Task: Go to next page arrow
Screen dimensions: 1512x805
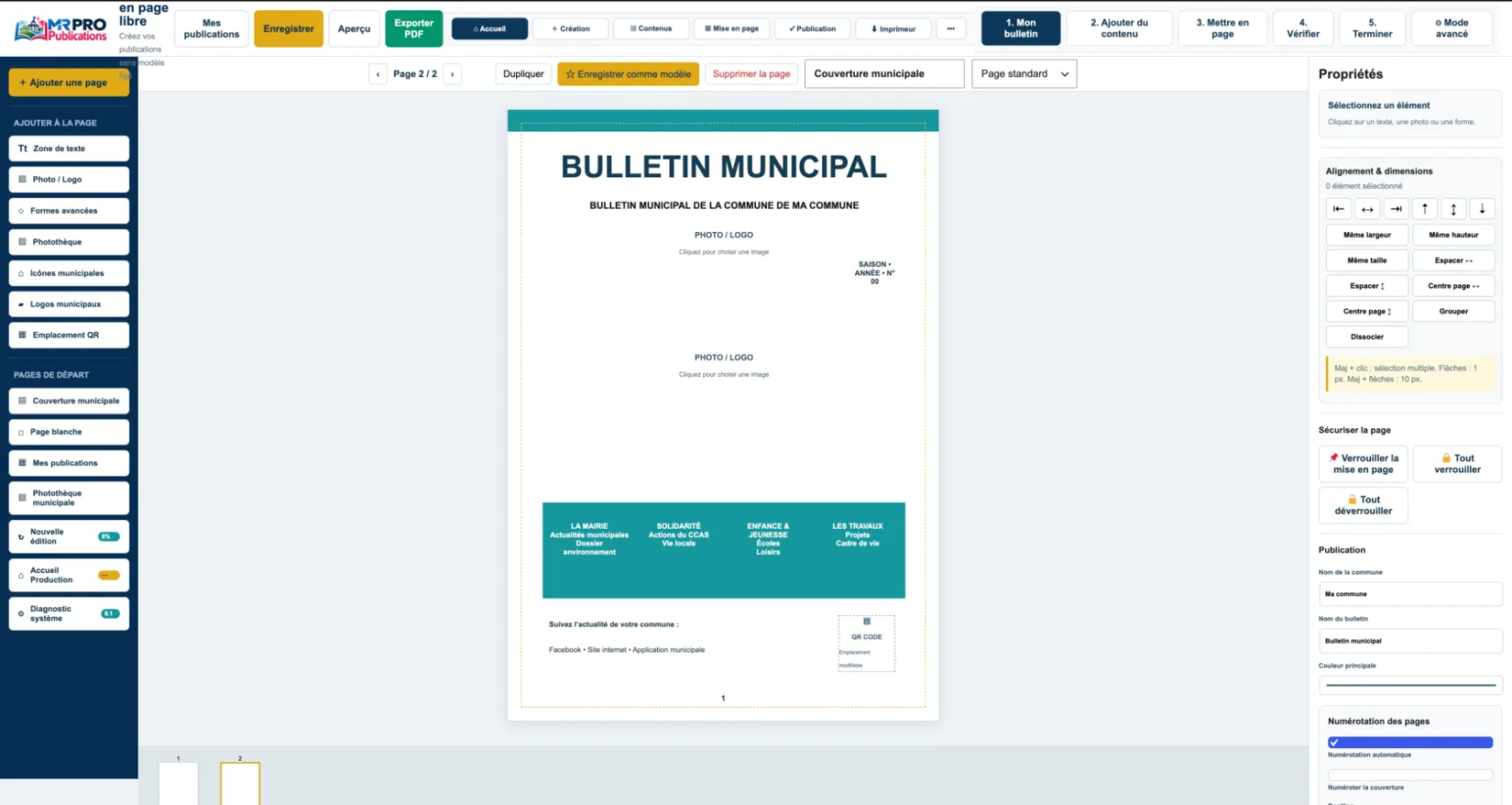Action: [452, 74]
